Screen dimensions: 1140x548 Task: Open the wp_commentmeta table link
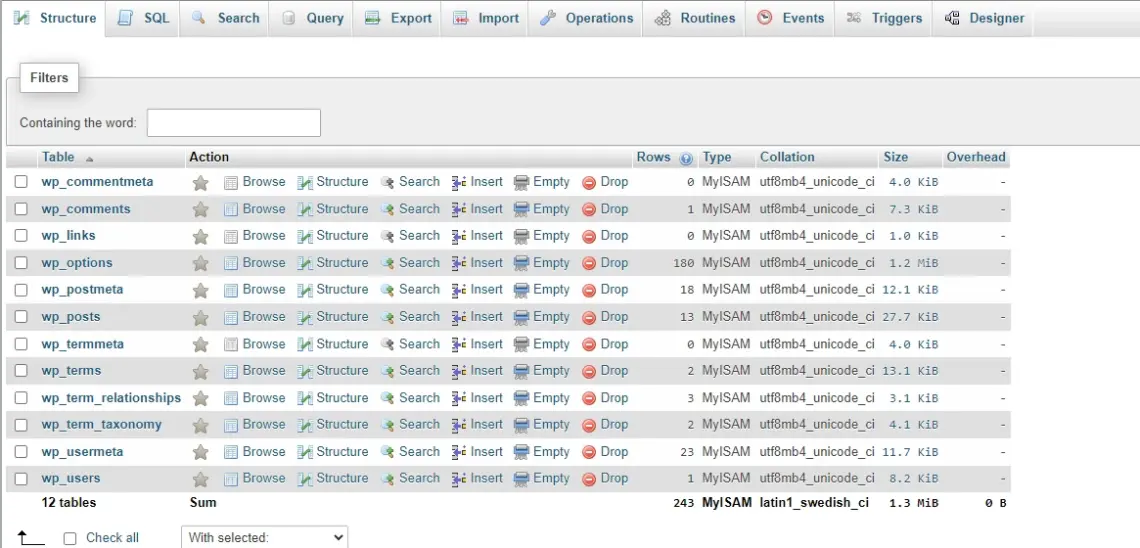pos(97,182)
